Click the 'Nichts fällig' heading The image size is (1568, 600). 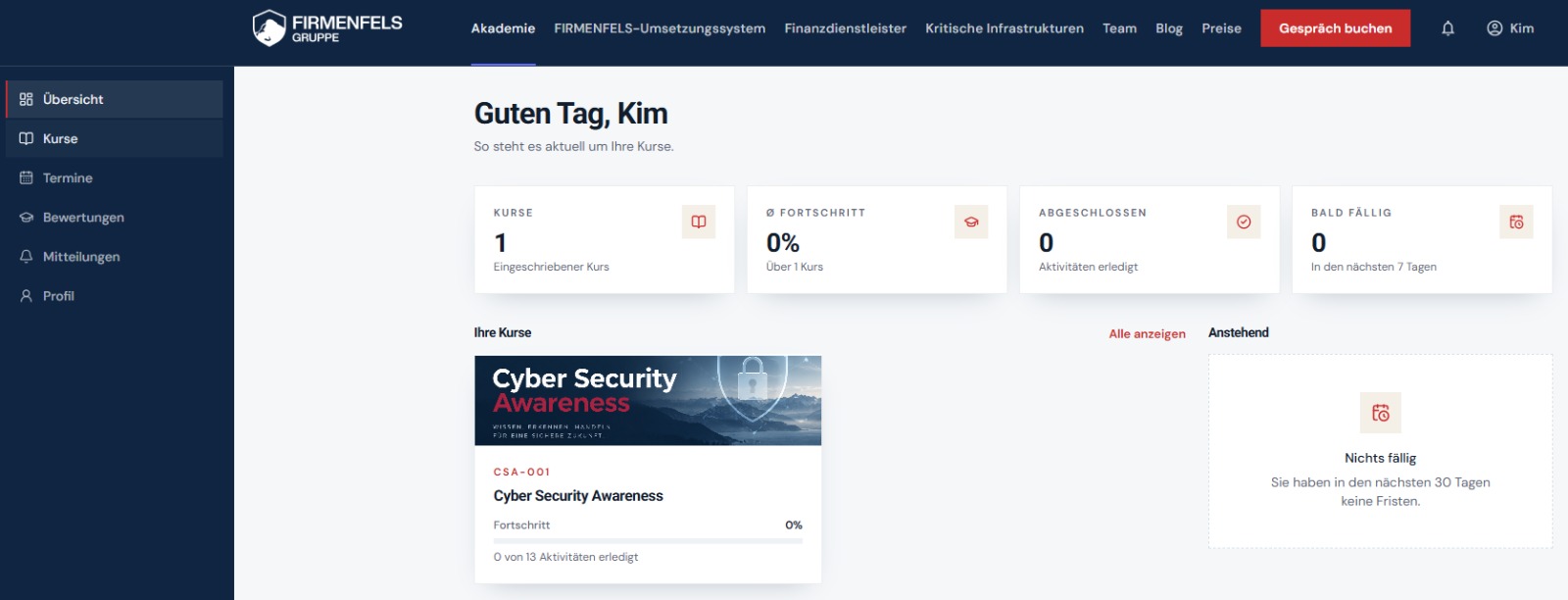pyautogui.click(x=1380, y=458)
